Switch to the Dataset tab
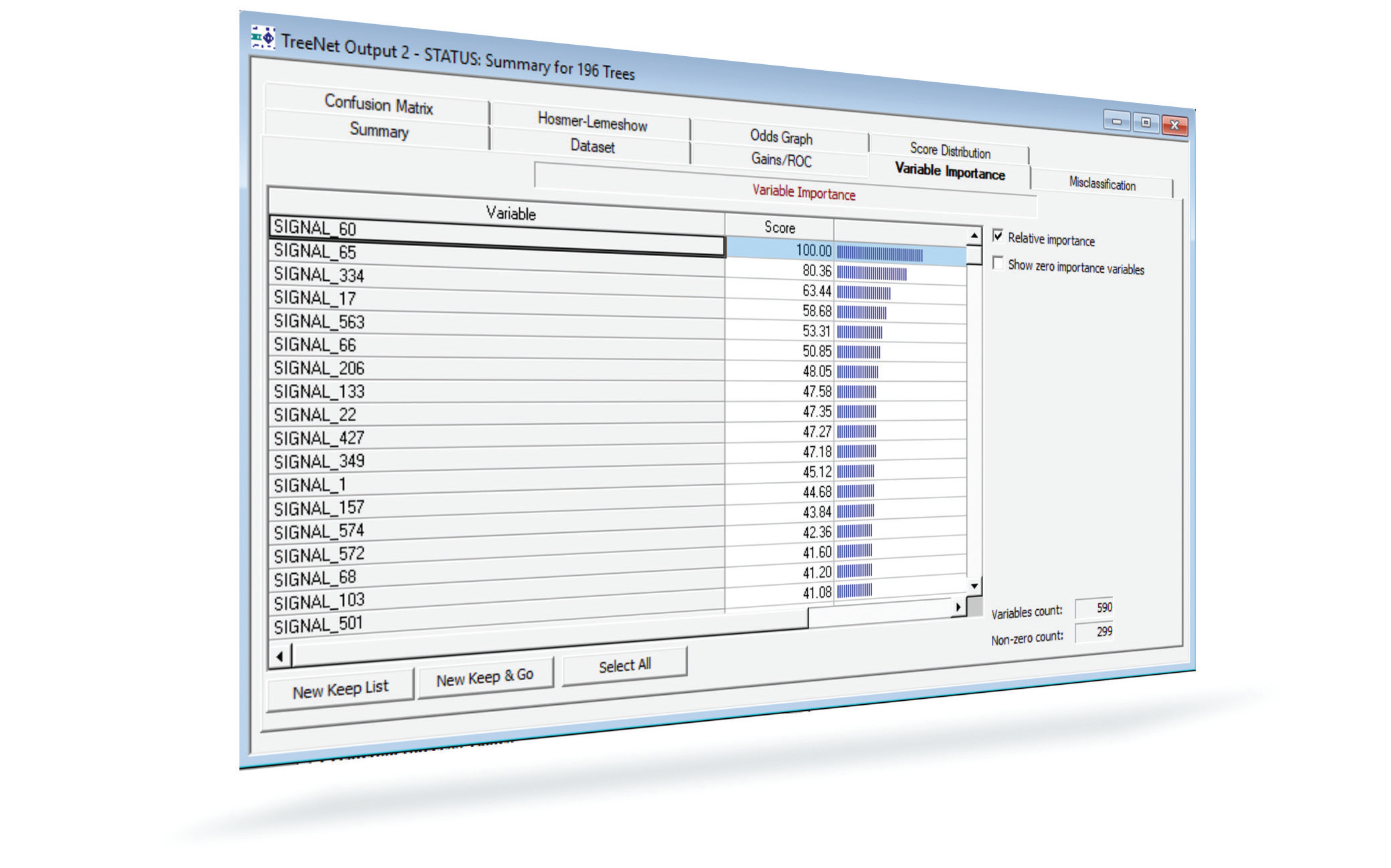The image size is (1391, 868). pos(592,146)
